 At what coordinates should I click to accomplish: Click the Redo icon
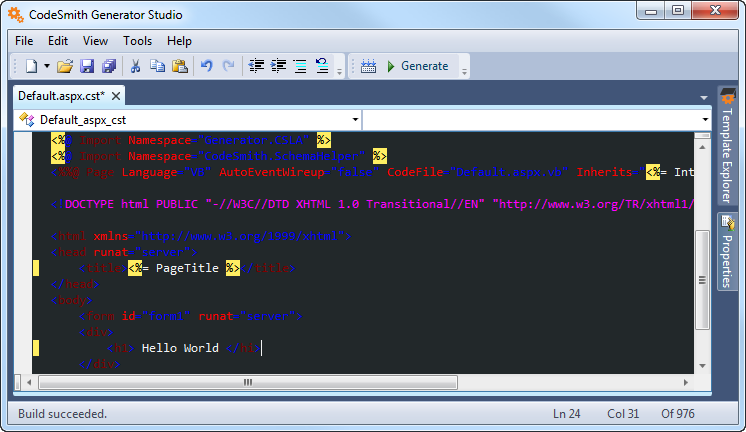point(229,66)
